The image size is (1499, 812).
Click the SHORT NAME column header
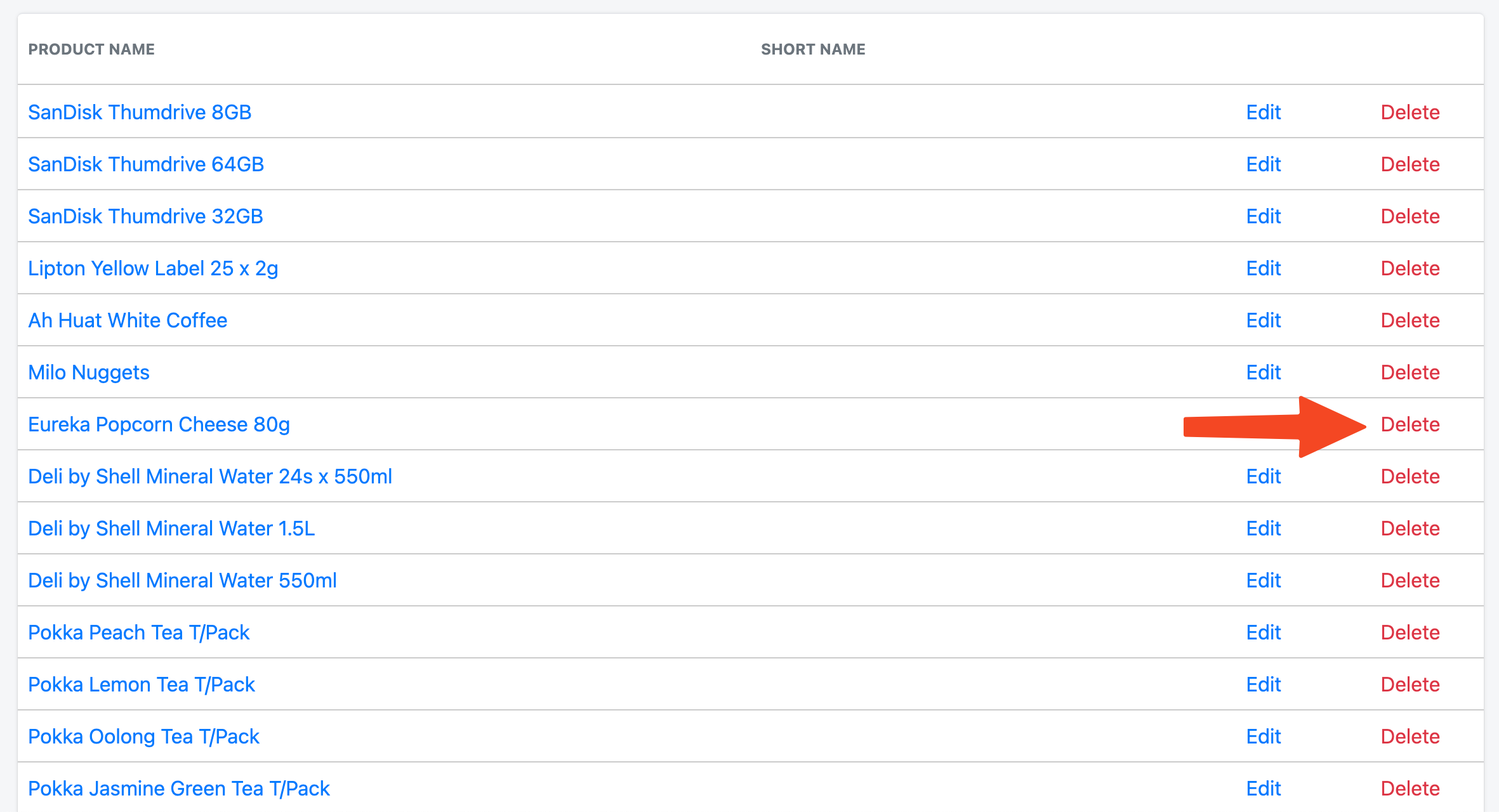813,49
